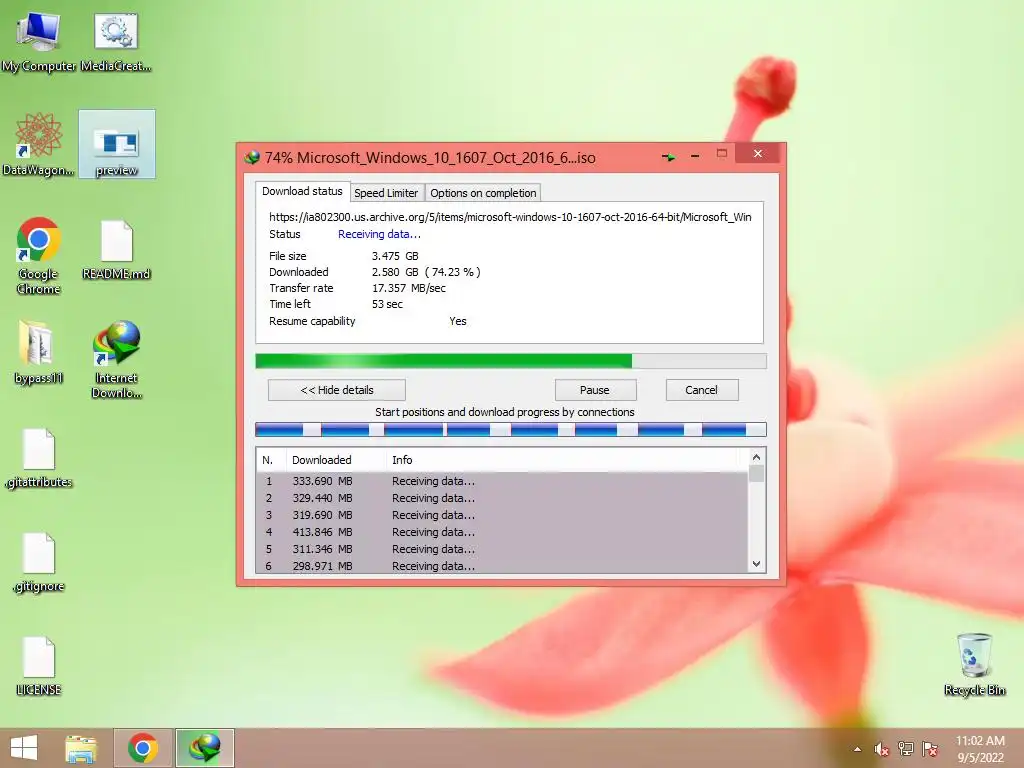This screenshot has width=1024, height=768.
Task: Click the archive.org download URL text
Action: coord(510,217)
